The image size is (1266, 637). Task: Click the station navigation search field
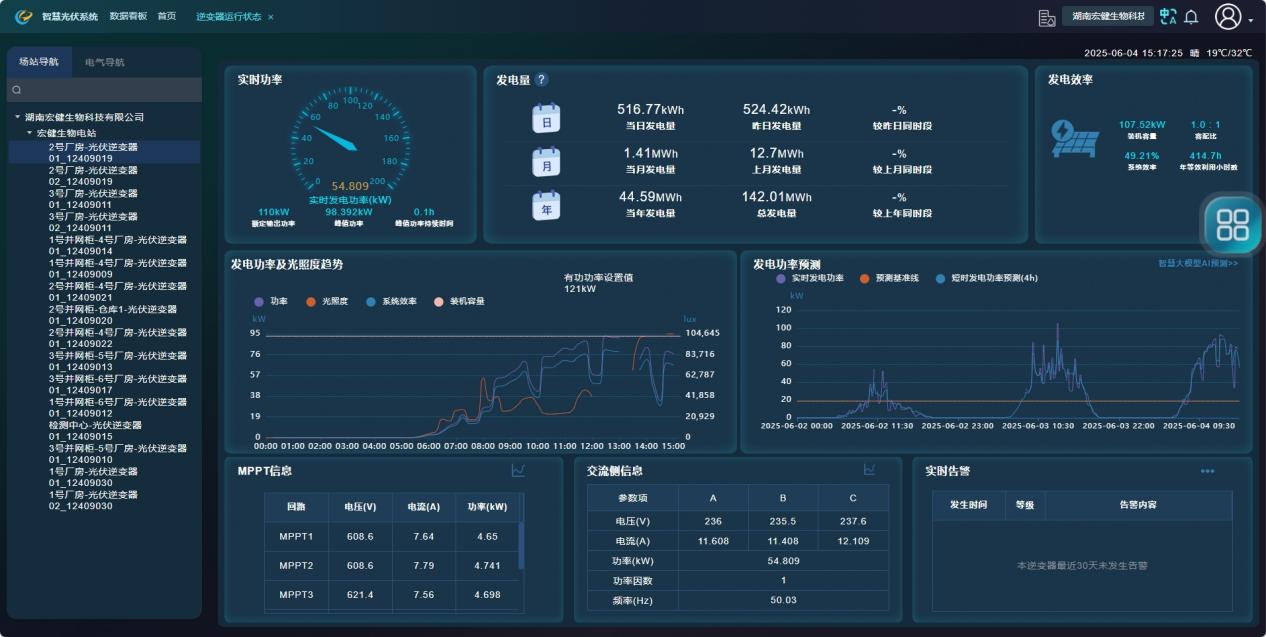click(x=105, y=90)
